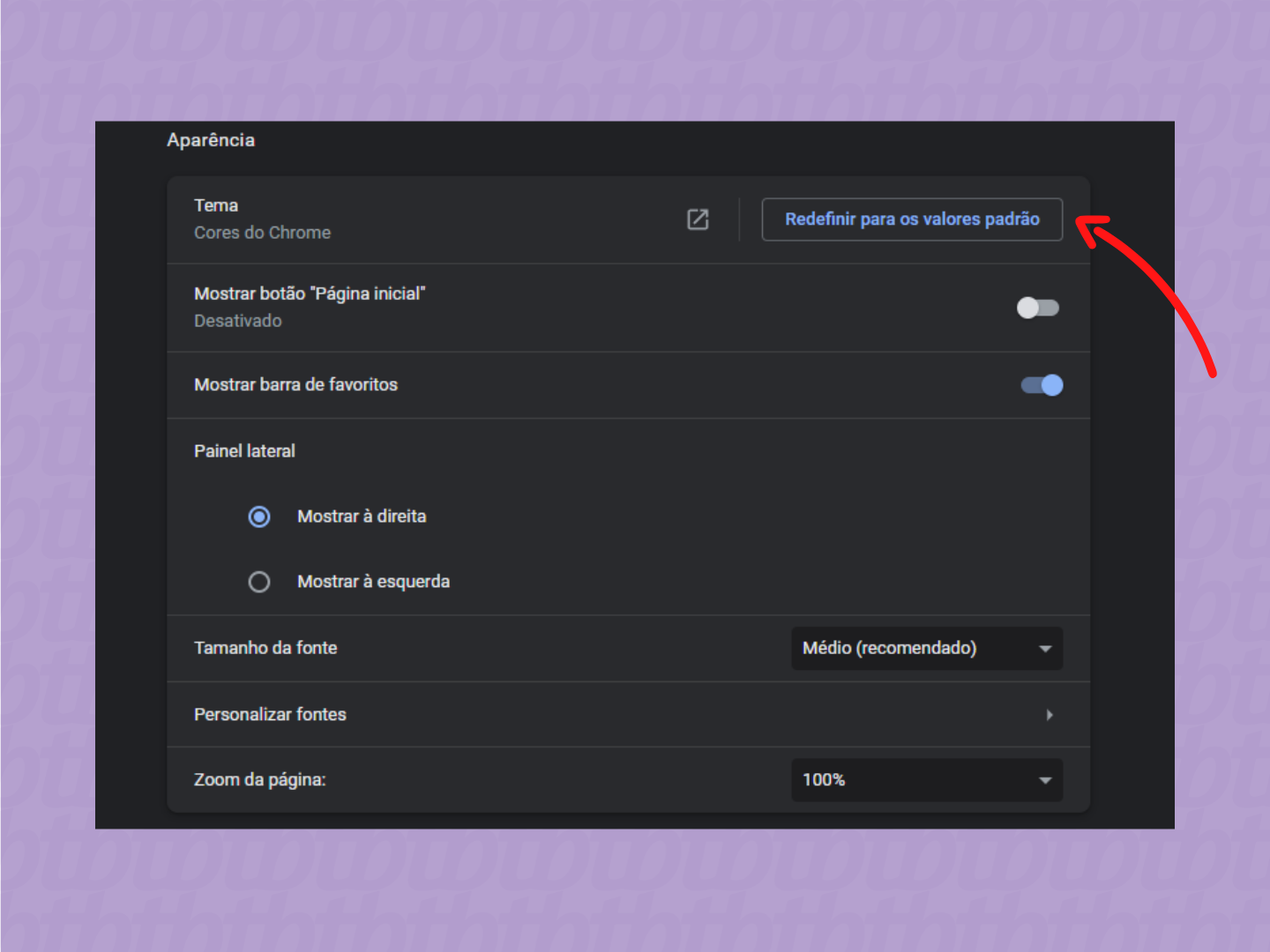
Task: Click the Painel lateral label
Action: tap(244, 451)
